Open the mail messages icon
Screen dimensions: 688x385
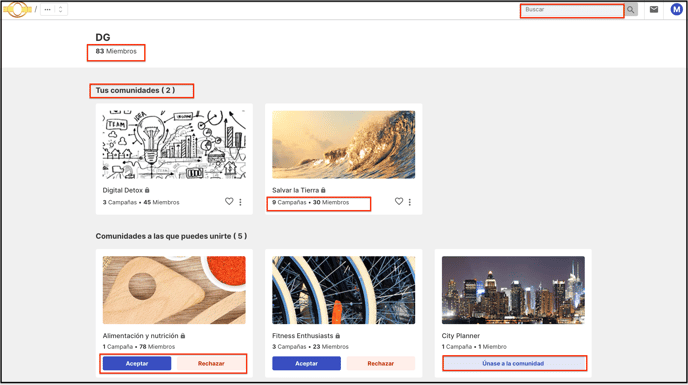coord(654,9)
